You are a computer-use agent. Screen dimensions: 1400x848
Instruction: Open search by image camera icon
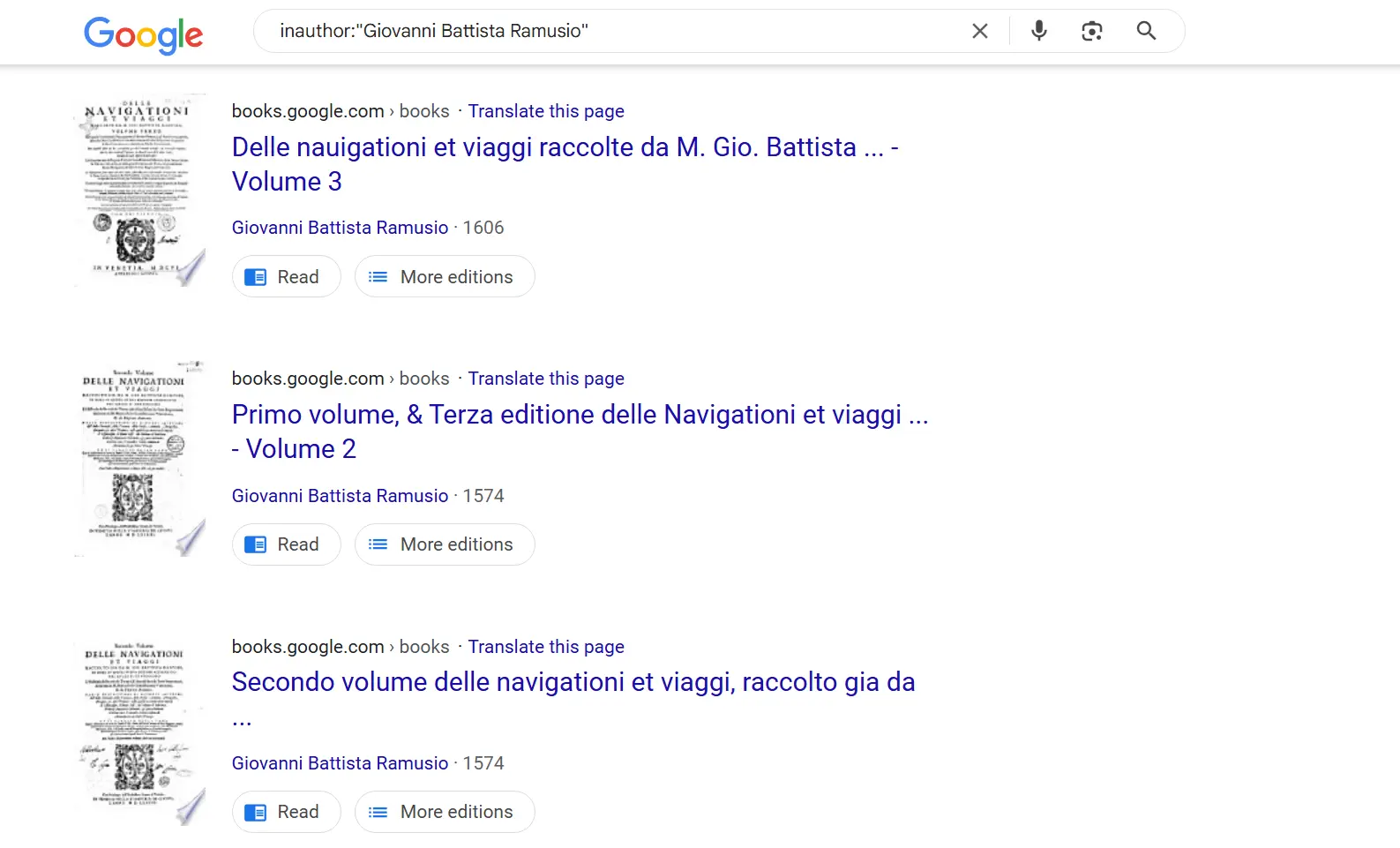[1092, 31]
